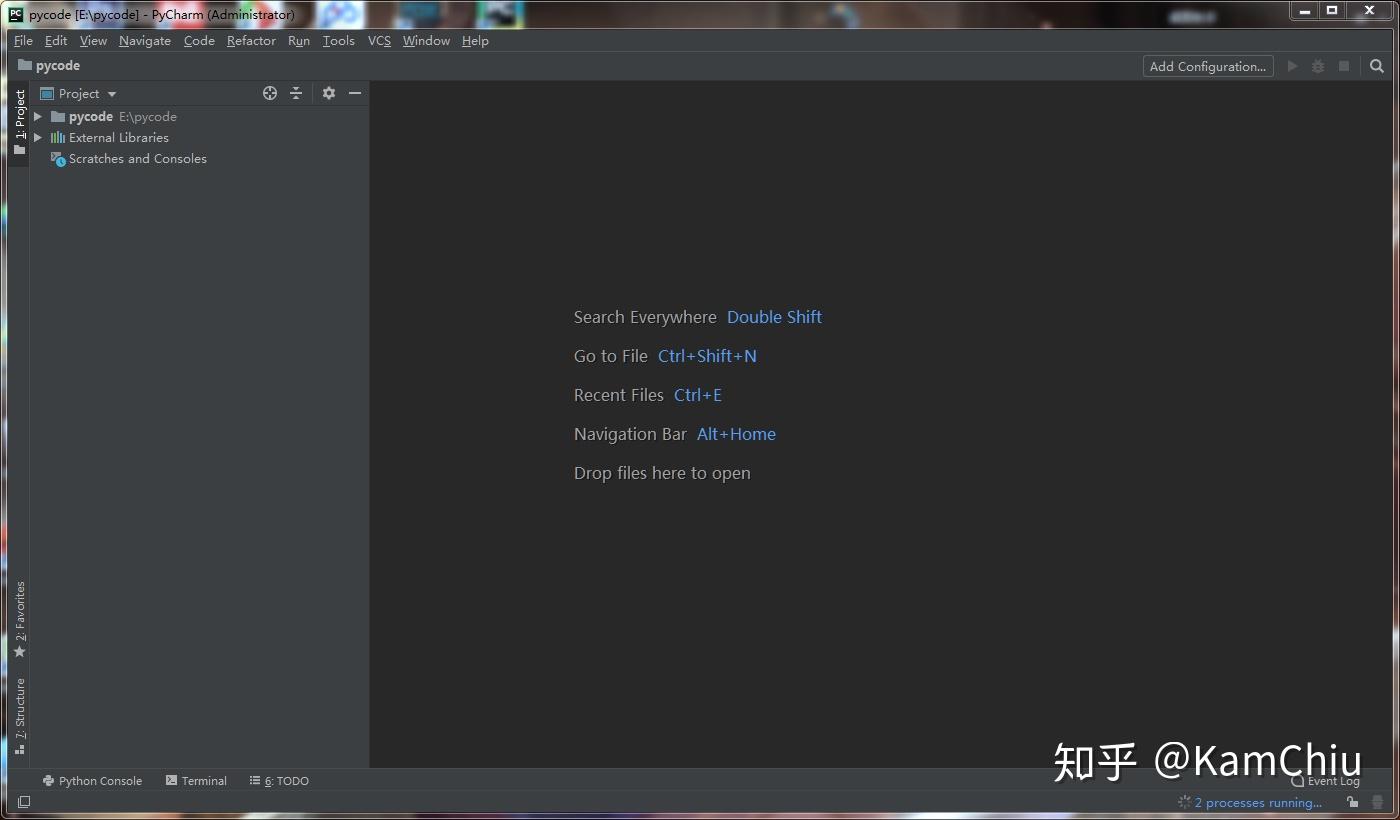Open the Project panel settings gear
This screenshot has height=820, width=1400.
tap(329, 93)
